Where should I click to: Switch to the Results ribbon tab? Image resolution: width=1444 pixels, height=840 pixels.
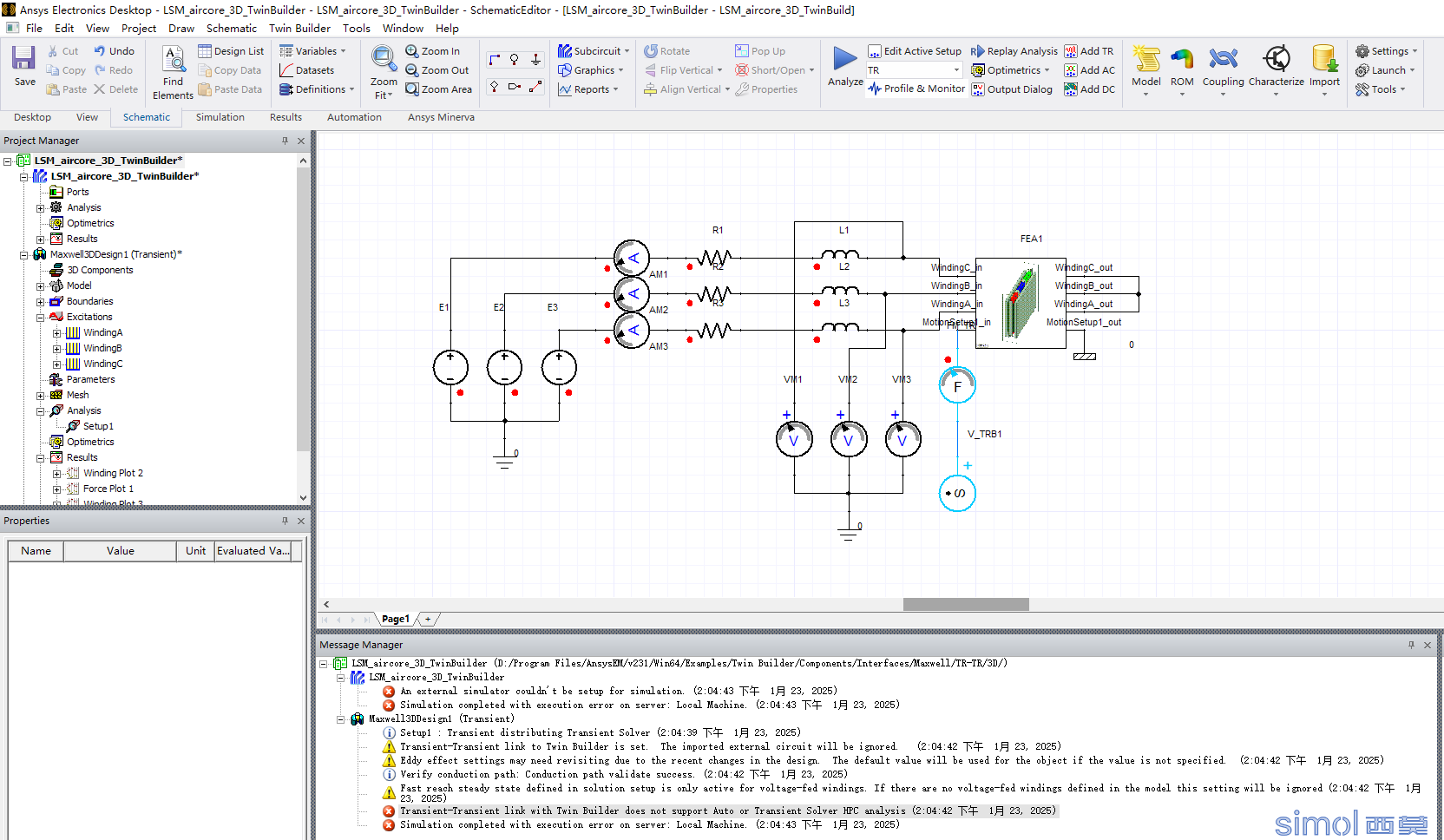286,117
